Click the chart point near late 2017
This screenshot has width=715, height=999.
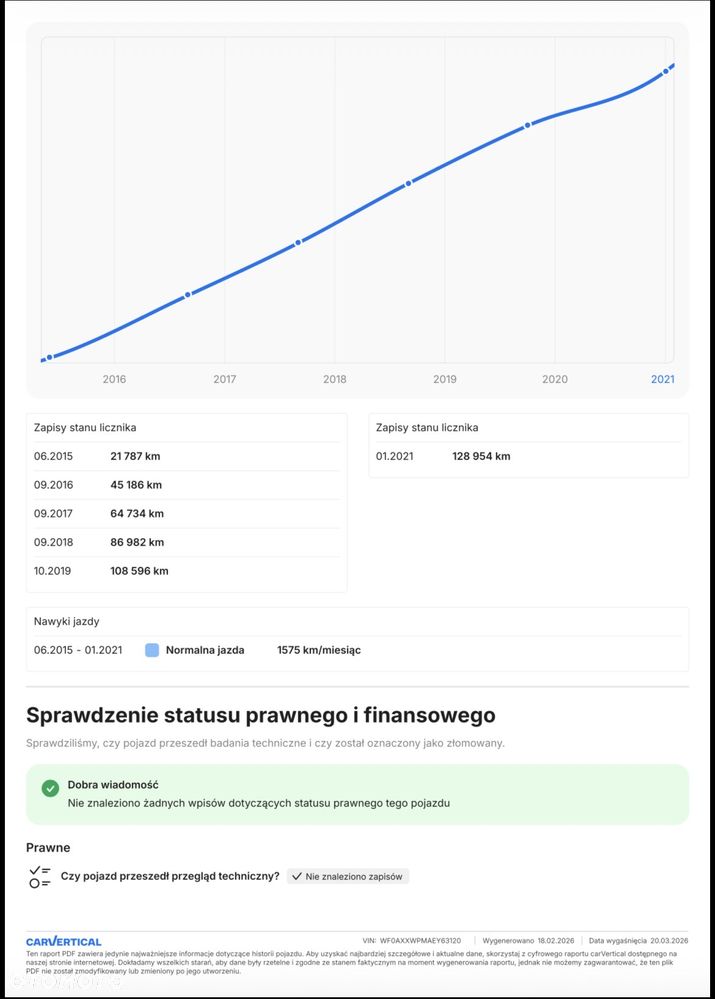[298, 242]
